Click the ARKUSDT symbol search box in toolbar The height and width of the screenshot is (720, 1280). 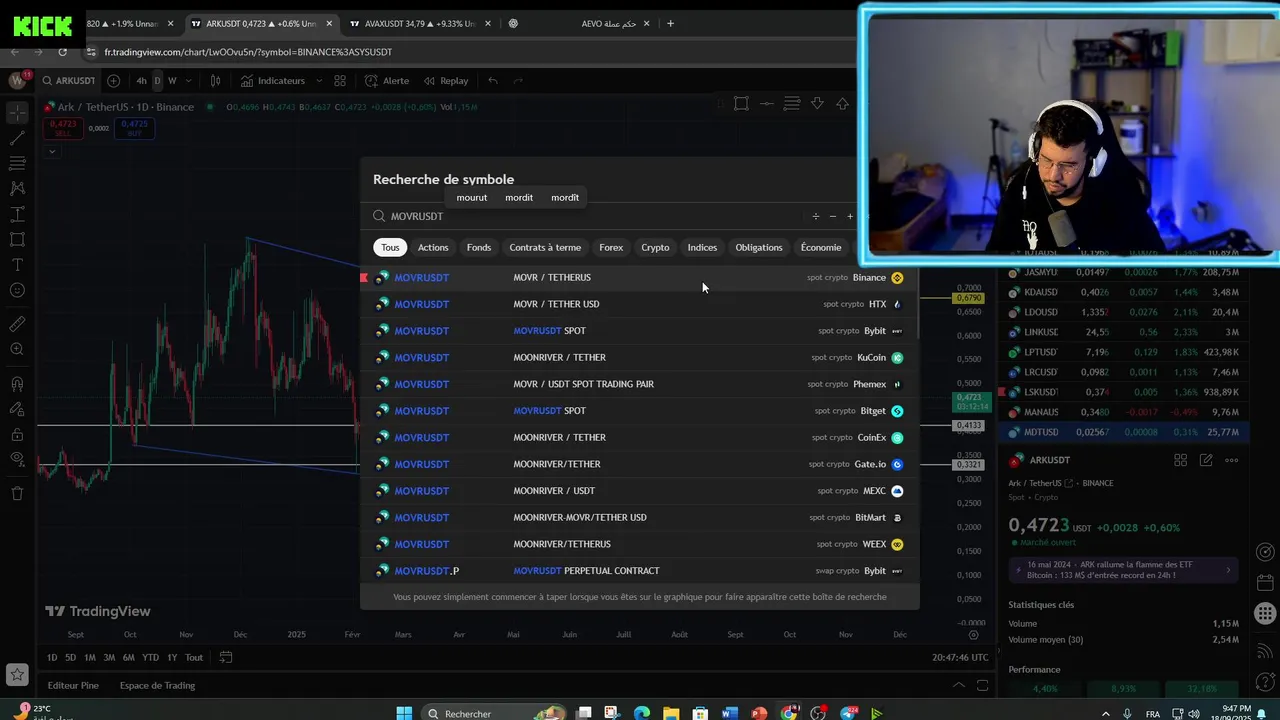tap(67, 81)
